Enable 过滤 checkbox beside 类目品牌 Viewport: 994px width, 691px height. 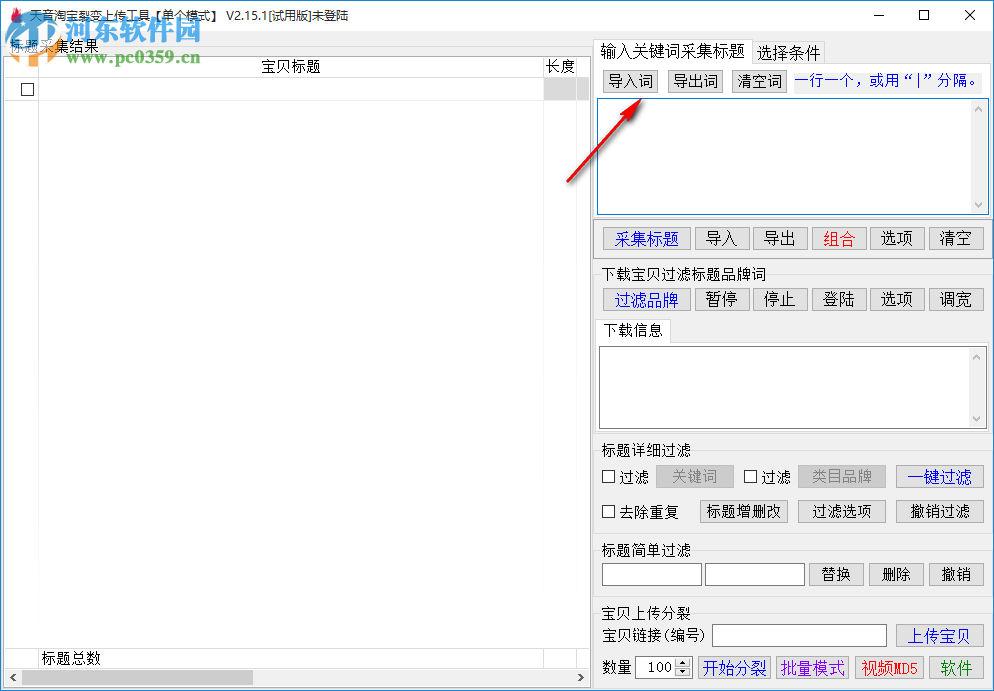(x=751, y=477)
